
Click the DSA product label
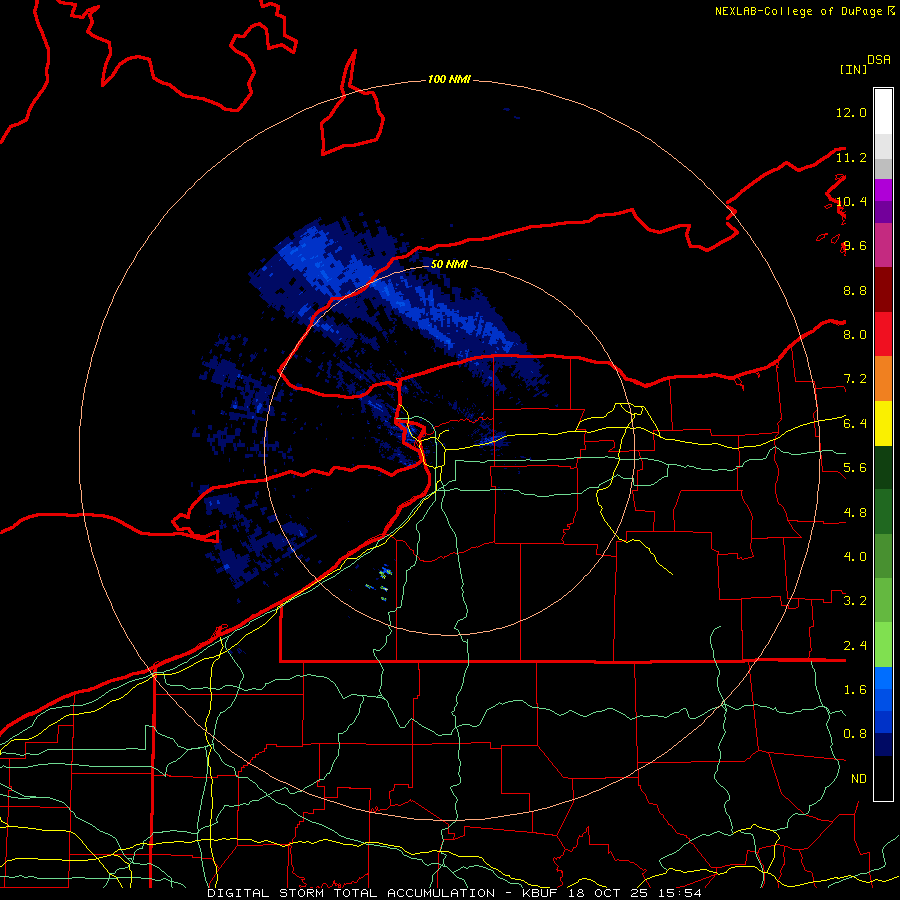(x=879, y=60)
